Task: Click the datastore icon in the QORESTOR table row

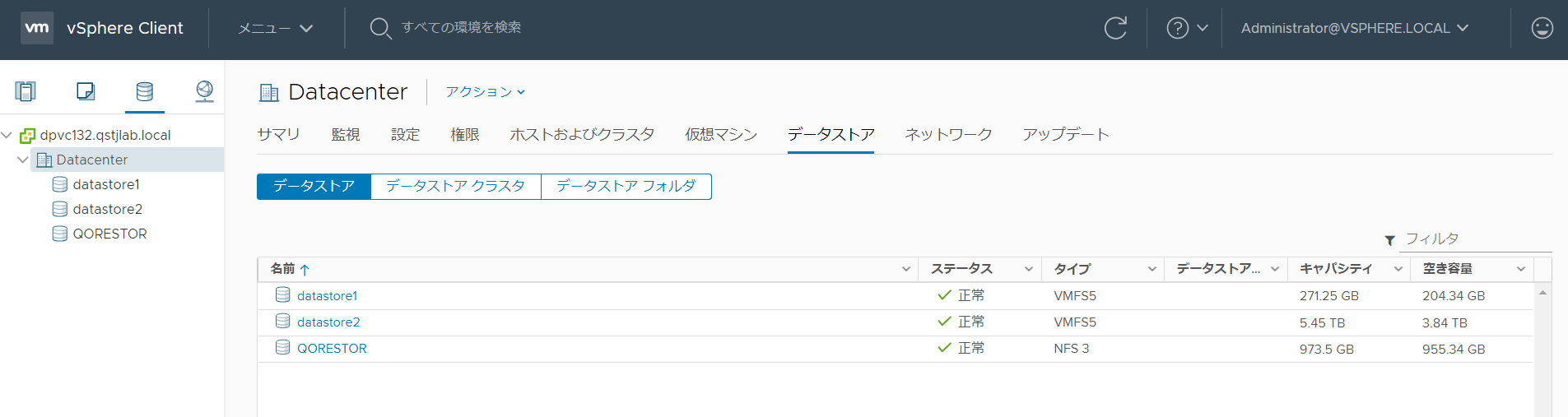Action: 282,347
